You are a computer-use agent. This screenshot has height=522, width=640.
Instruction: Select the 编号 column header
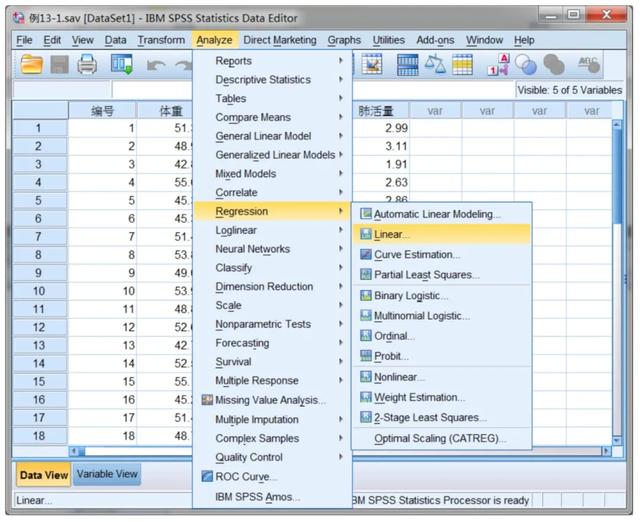tap(102, 111)
